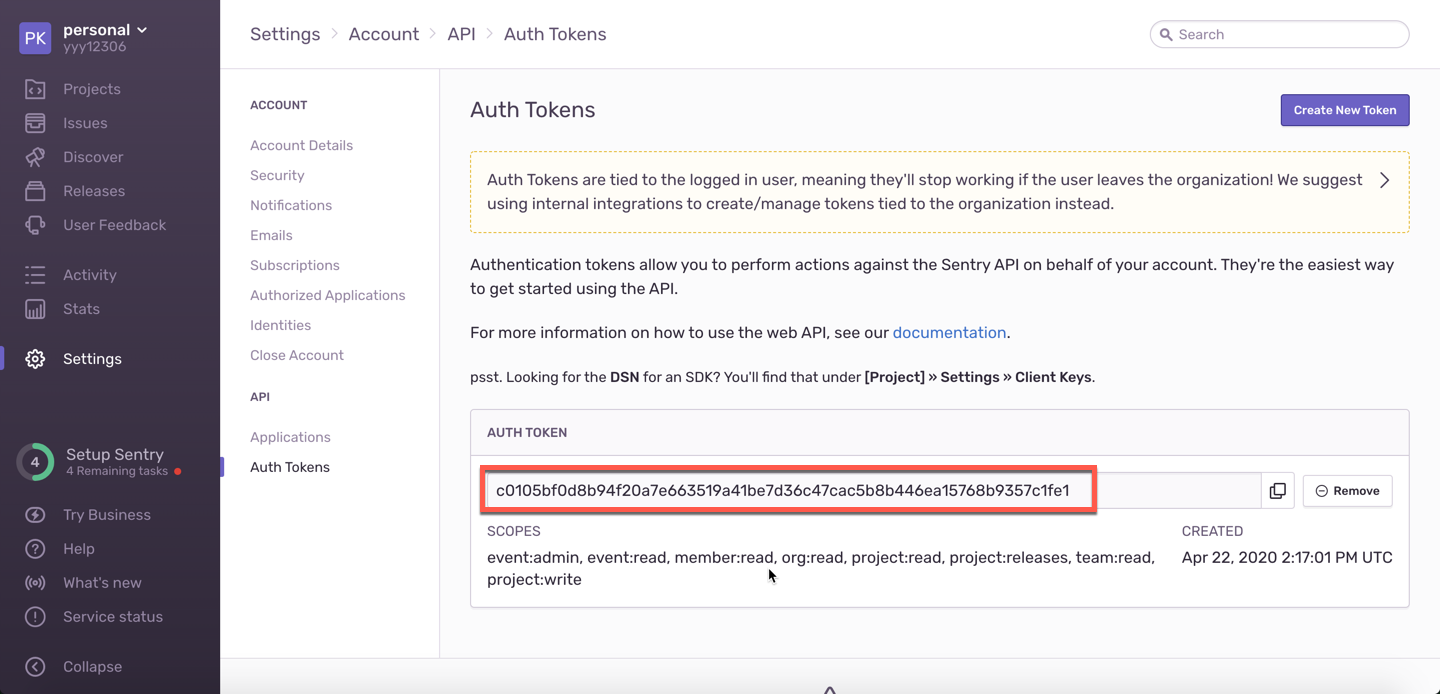Click the Setup Sentry progress circle
Image resolution: width=1440 pixels, height=694 pixels.
(x=35, y=462)
